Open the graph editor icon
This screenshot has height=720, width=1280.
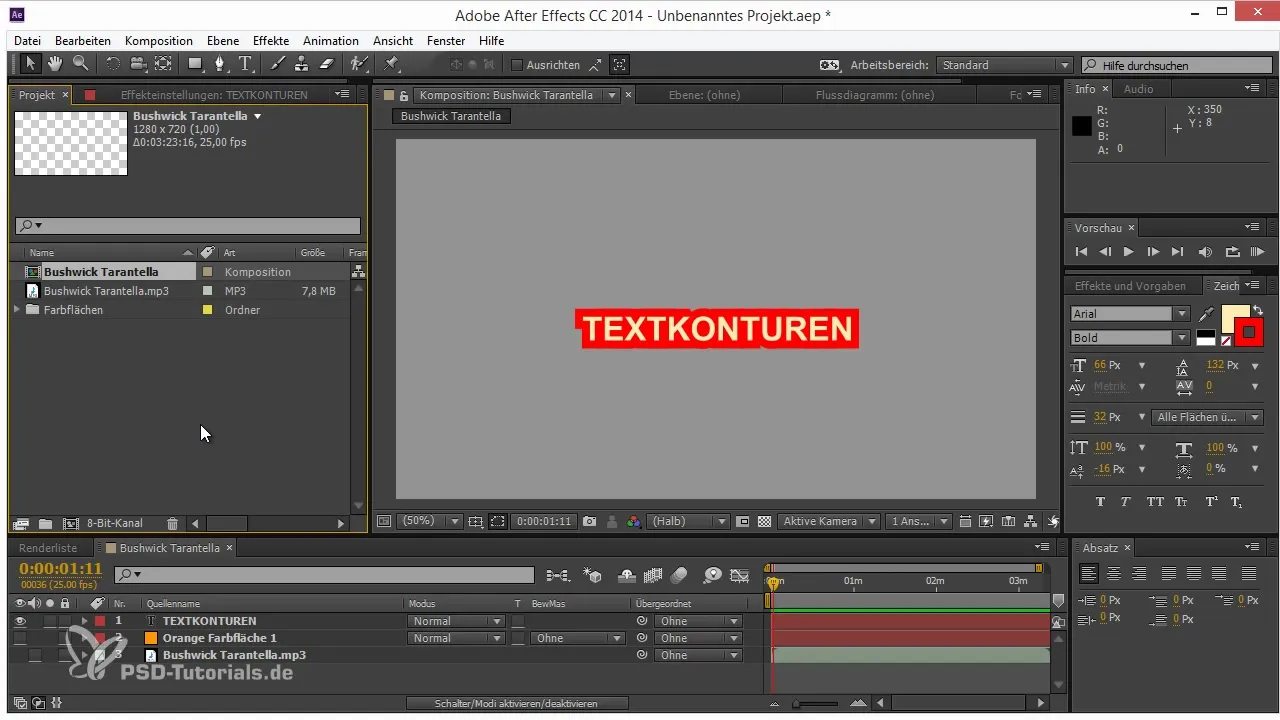[740, 575]
